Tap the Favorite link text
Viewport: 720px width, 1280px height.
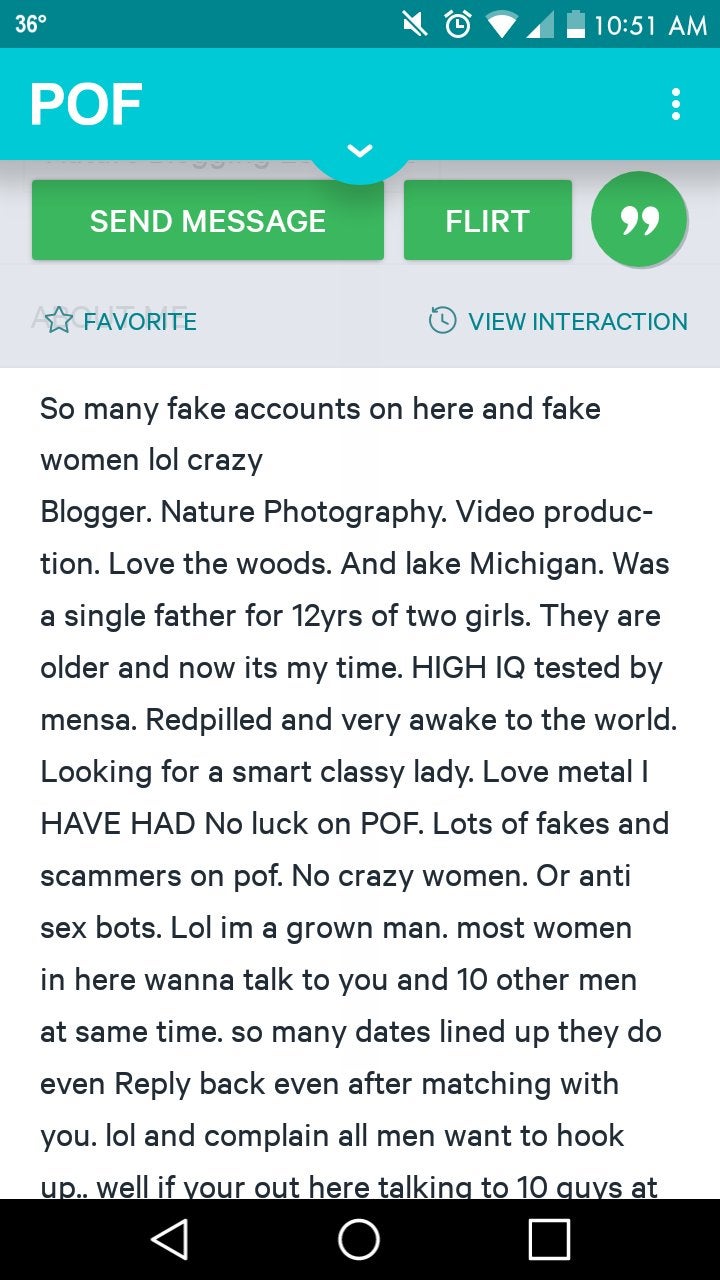(x=140, y=321)
